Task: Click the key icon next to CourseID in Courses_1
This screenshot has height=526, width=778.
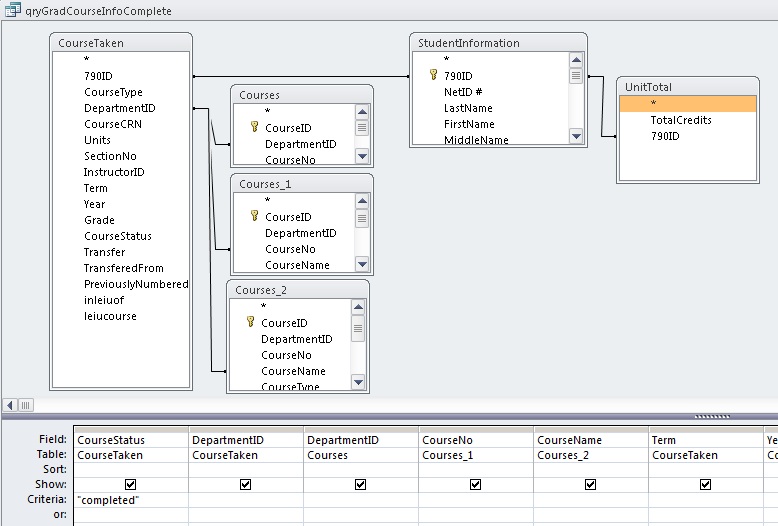Action: point(254,217)
